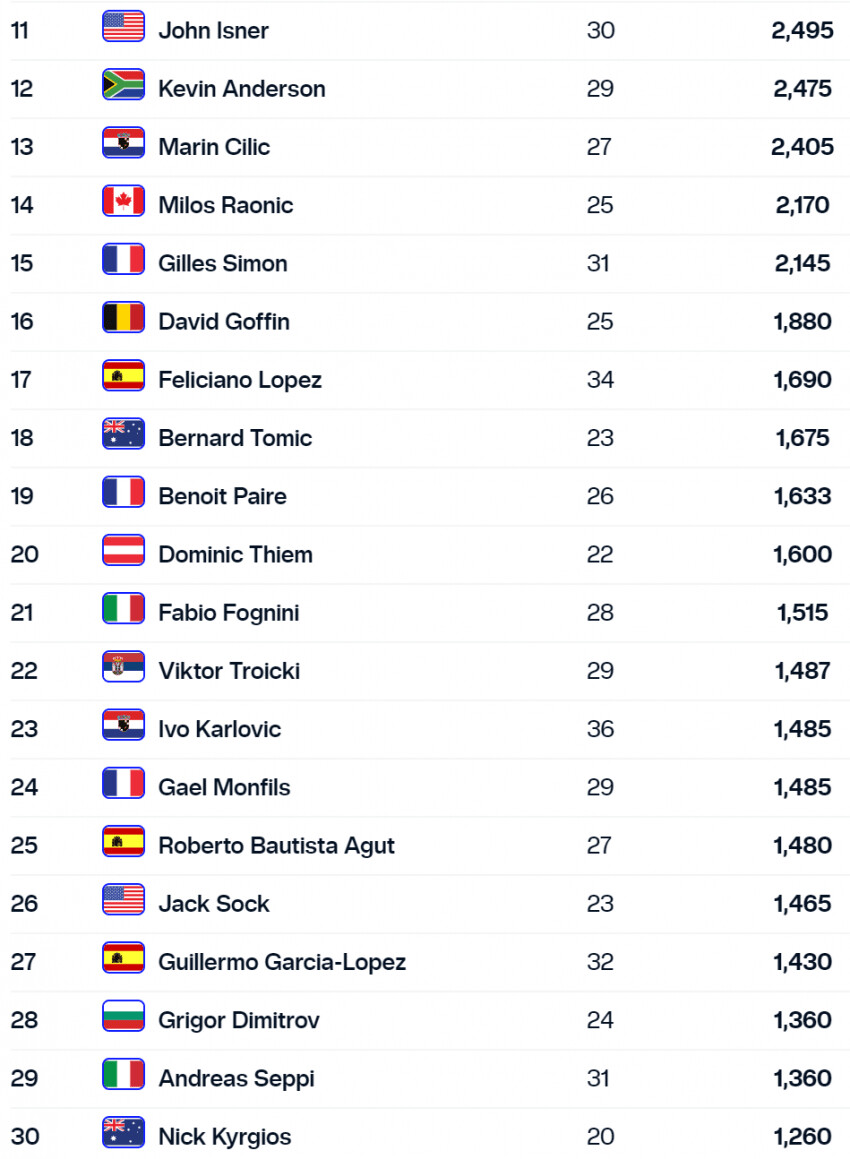Image resolution: width=850 pixels, height=1159 pixels.
Task: Open Roberto Bautista Agut profile
Action: [x=276, y=846]
